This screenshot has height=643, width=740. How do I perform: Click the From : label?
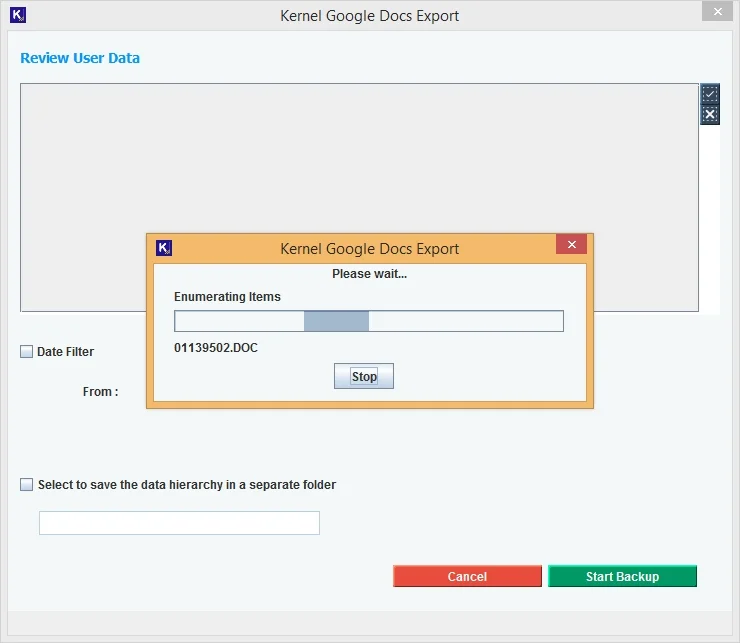pos(101,392)
